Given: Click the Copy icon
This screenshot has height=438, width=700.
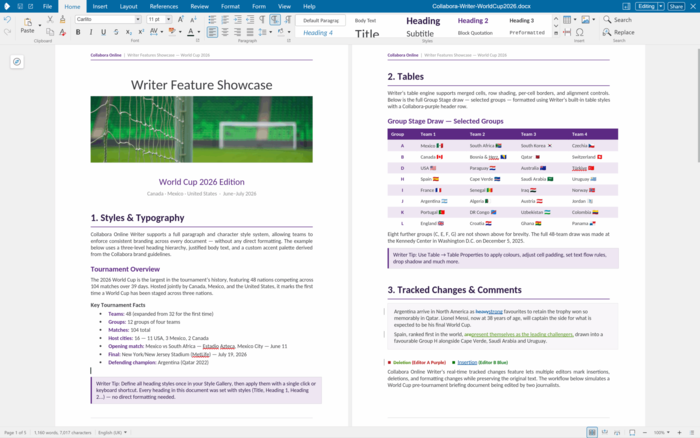Looking at the screenshot, I should coord(50,32).
